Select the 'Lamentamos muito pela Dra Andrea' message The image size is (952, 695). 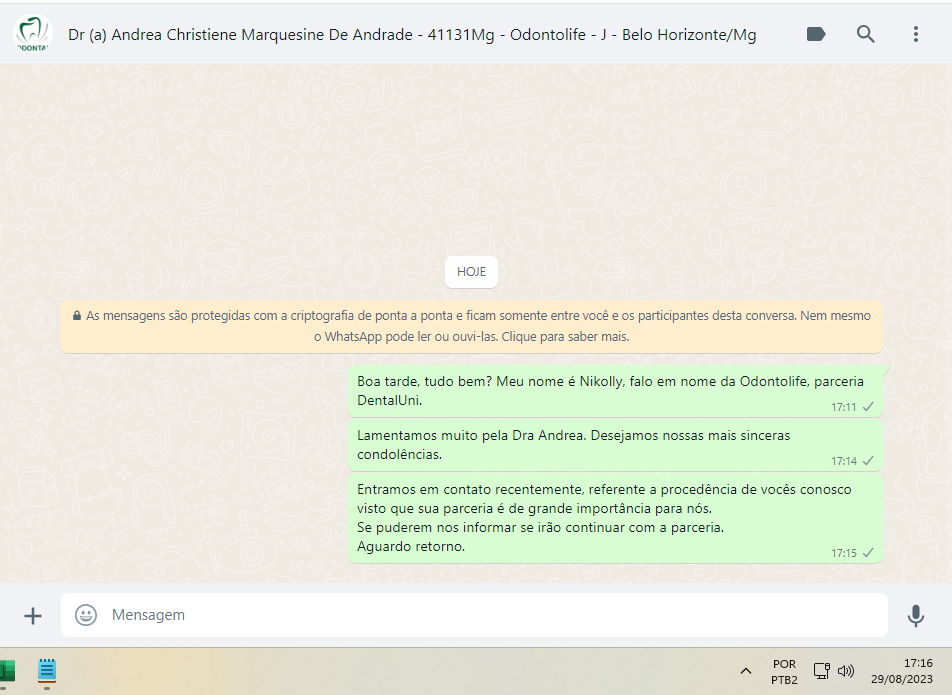coord(615,446)
